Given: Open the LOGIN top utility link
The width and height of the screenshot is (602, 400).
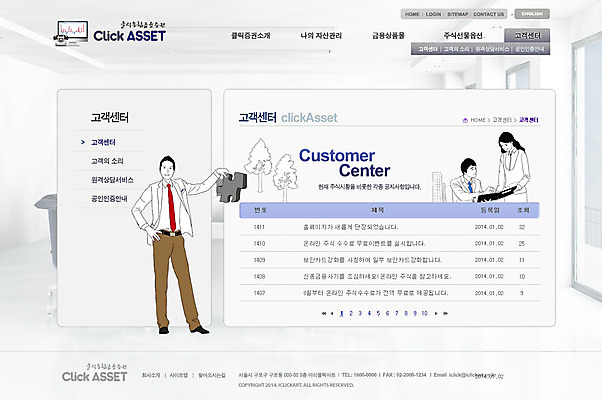Looking at the screenshot, I should [x=433, y=14].
